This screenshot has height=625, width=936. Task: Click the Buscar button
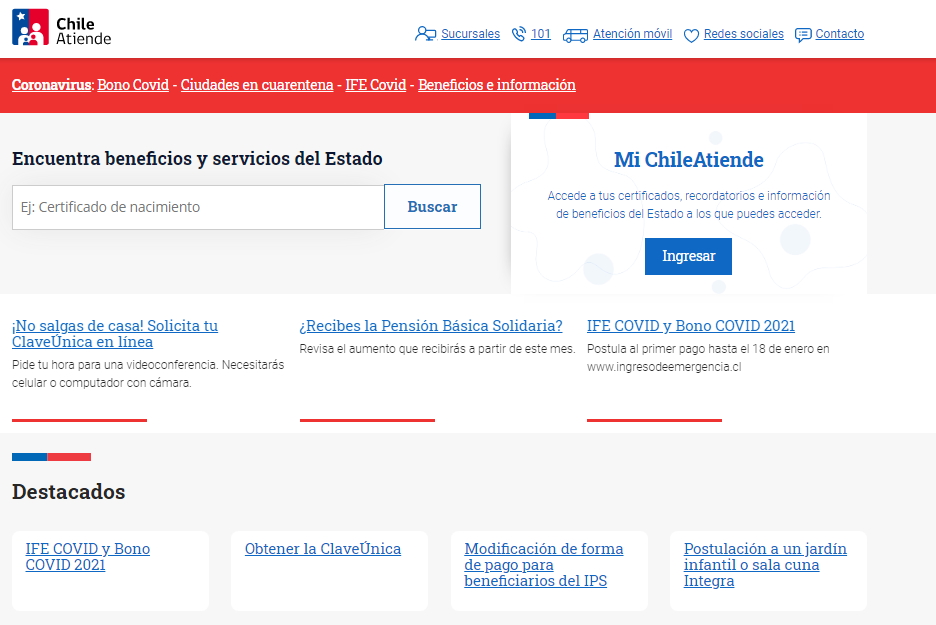coord(432,207)
